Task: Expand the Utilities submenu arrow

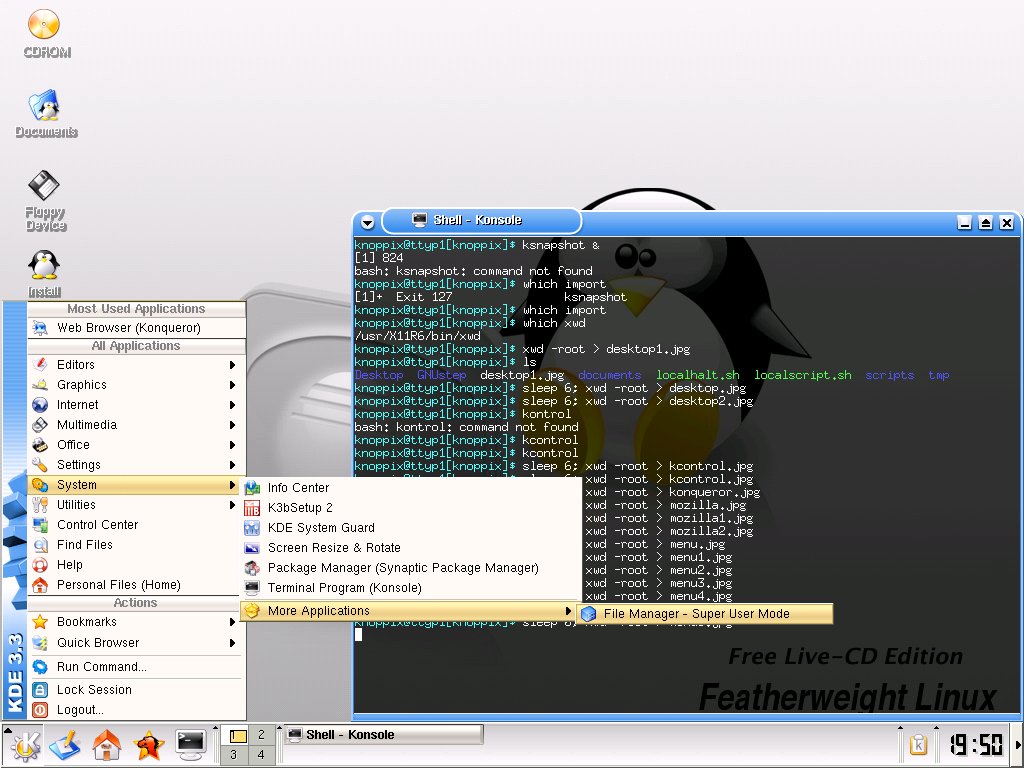Action: click(232, 505)
